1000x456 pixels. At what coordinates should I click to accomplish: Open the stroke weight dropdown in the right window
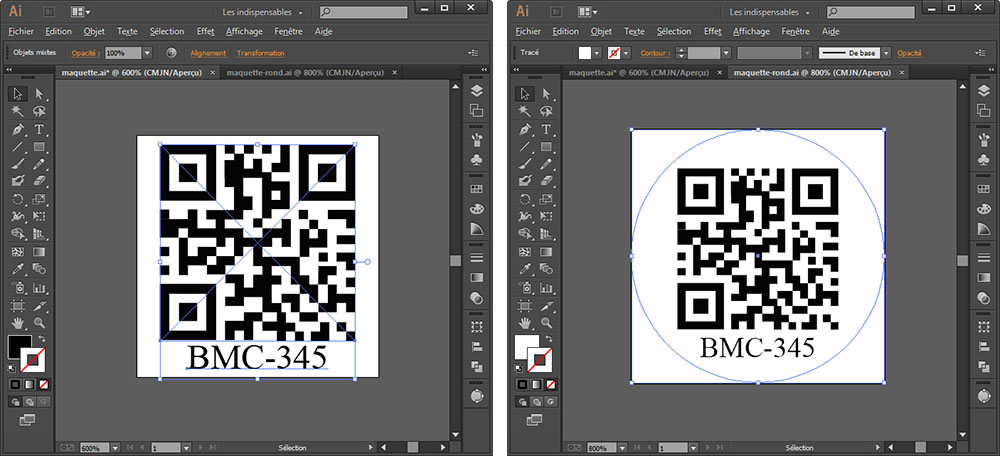click(x=725, y=53)
